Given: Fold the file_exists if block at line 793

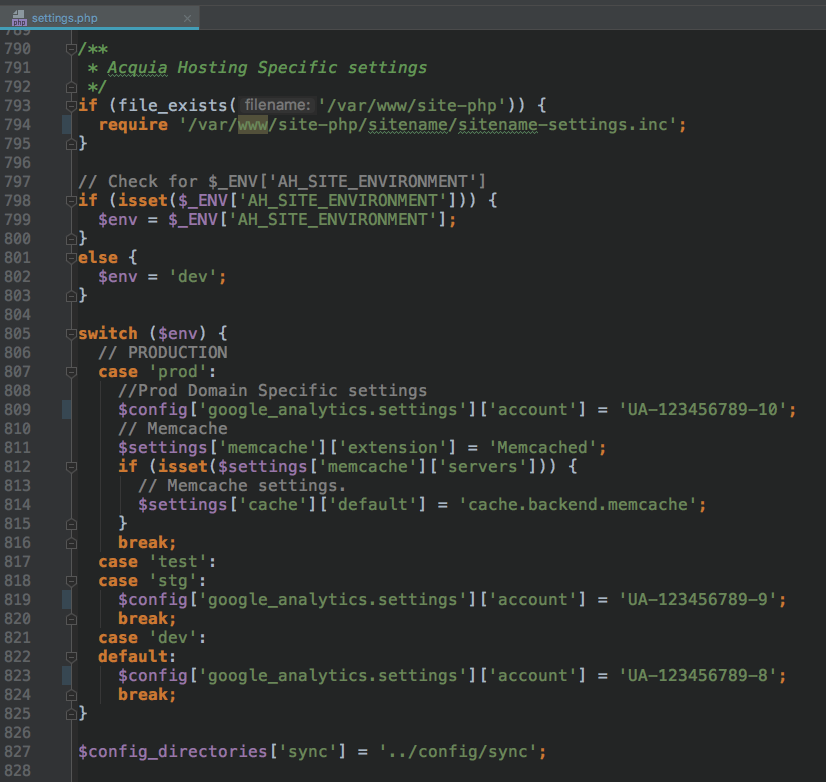Looking at the screenshot, I should tap(71, 106).
